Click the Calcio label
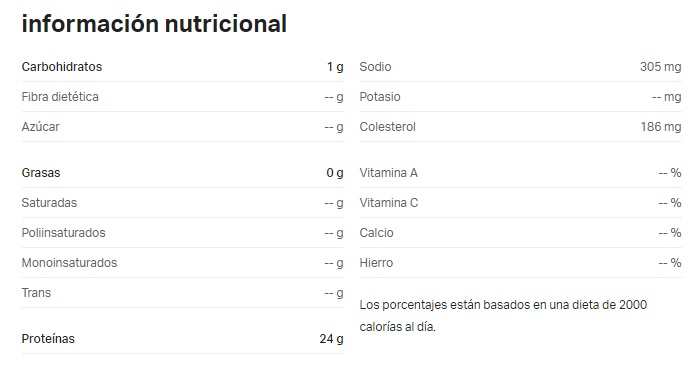 click(376, 233)
